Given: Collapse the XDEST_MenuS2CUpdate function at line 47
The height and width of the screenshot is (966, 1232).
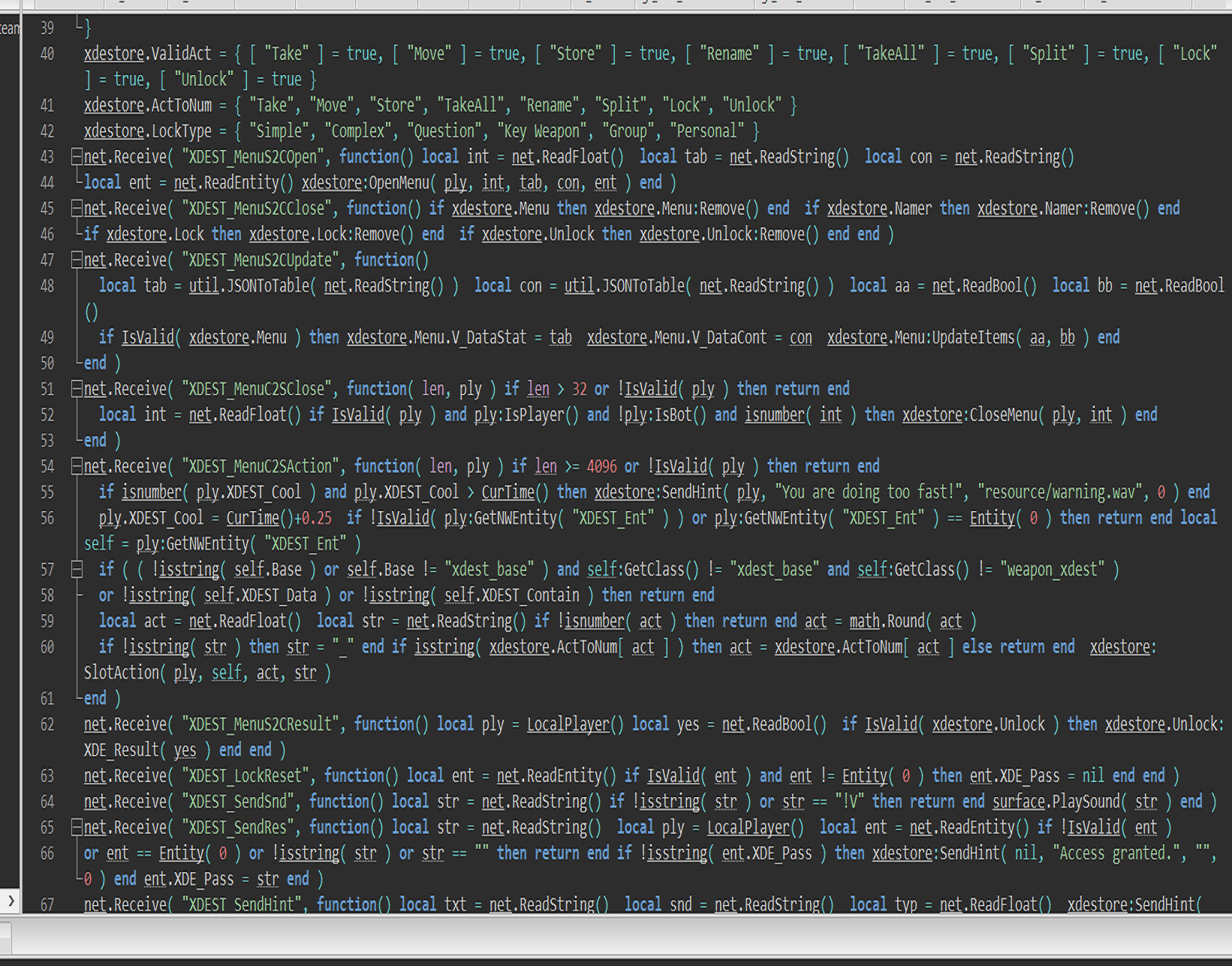Looking at the screenshot, I should coord(77,260).
